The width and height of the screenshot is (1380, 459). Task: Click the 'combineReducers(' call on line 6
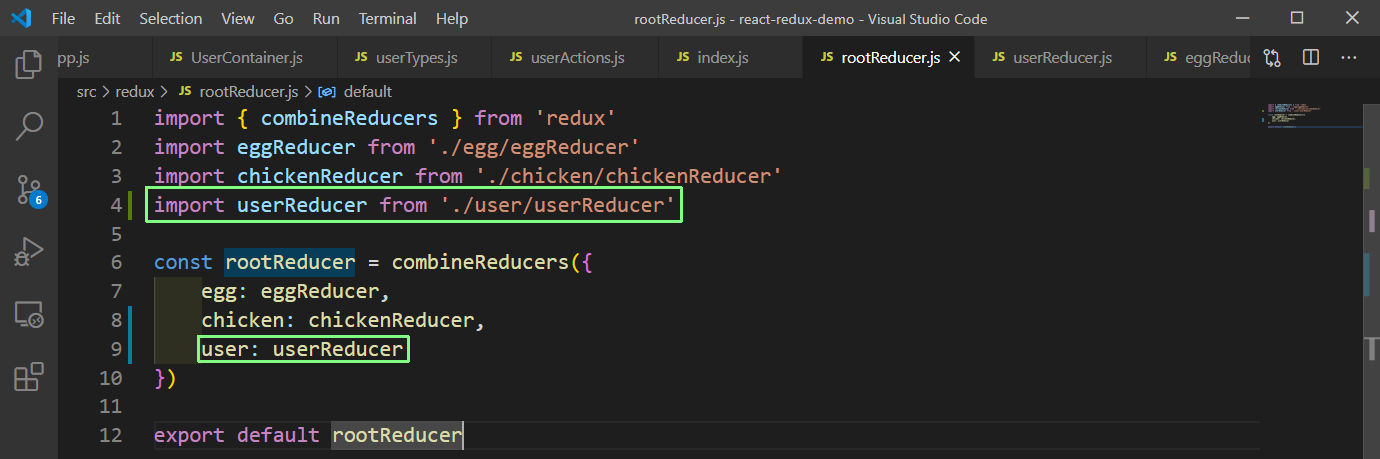click(x=485, y=263)
